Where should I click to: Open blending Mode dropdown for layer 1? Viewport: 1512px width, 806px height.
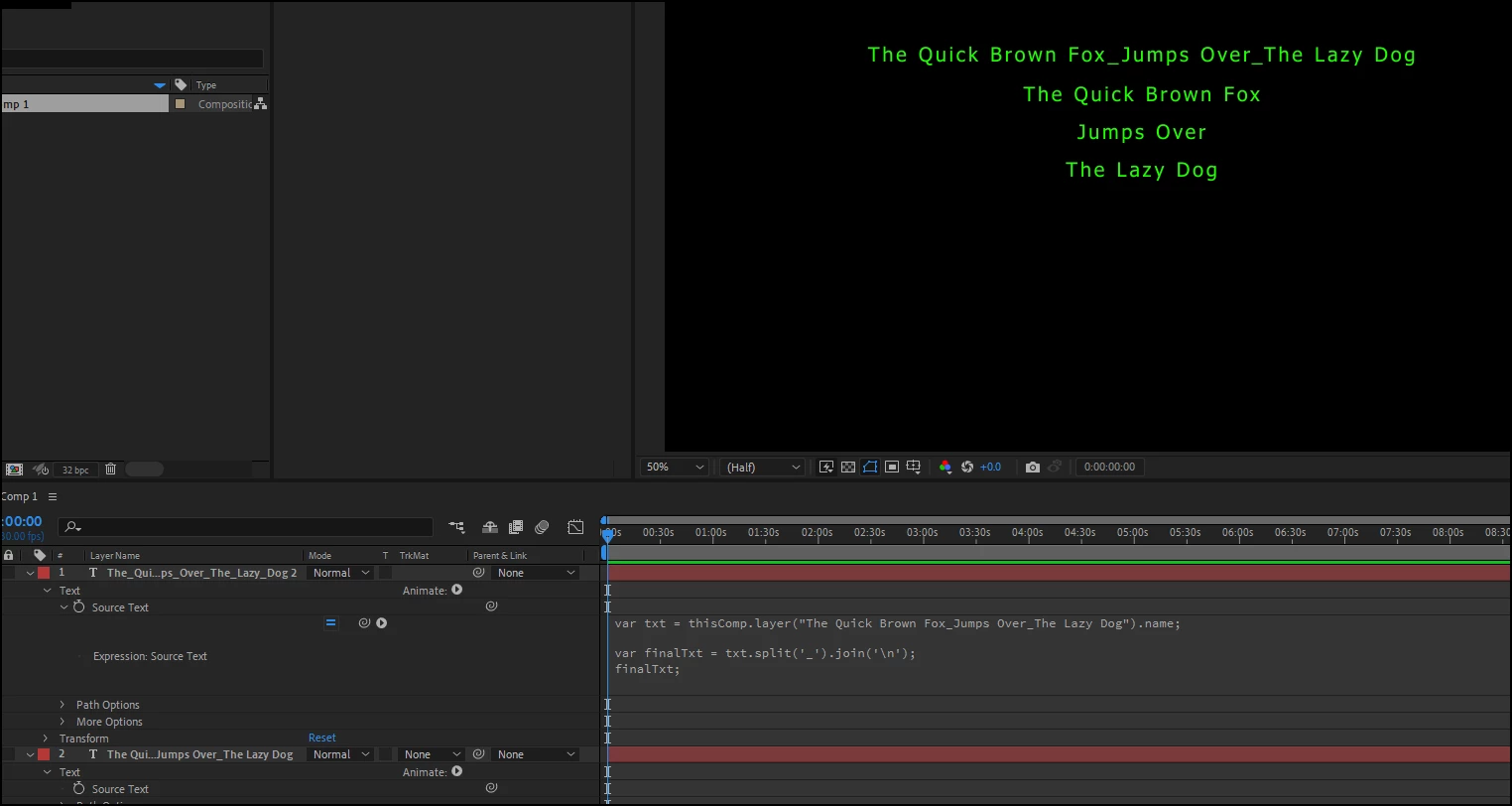pyautogui.click(x=341, y=573)
